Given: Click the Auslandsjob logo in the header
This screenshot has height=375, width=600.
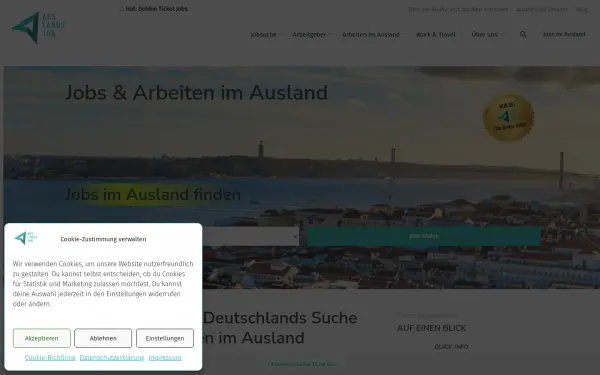Looking at the screenshot, I should click(x=38, y=28).
